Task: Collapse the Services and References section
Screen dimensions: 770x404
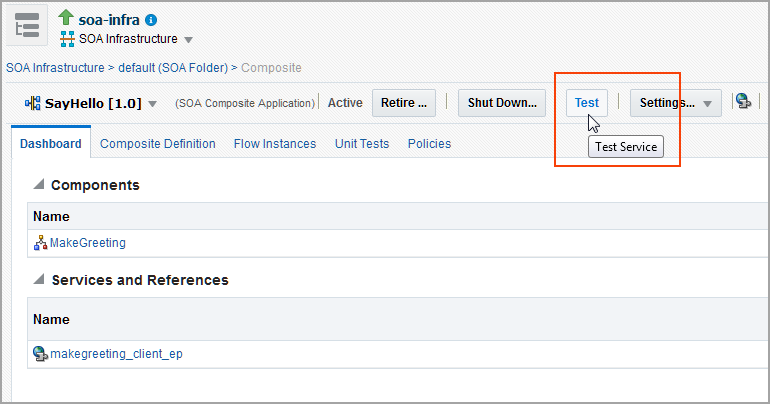Action: [39, 280]
